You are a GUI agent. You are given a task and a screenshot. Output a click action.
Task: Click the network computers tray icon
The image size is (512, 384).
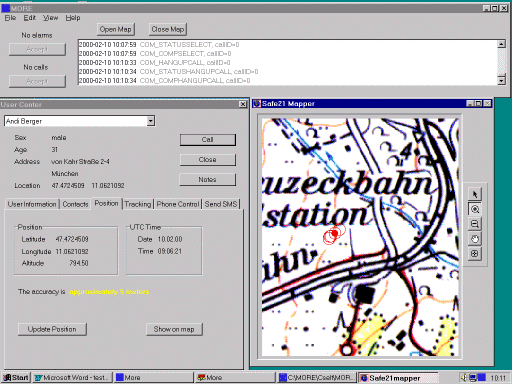pos(473,378)
